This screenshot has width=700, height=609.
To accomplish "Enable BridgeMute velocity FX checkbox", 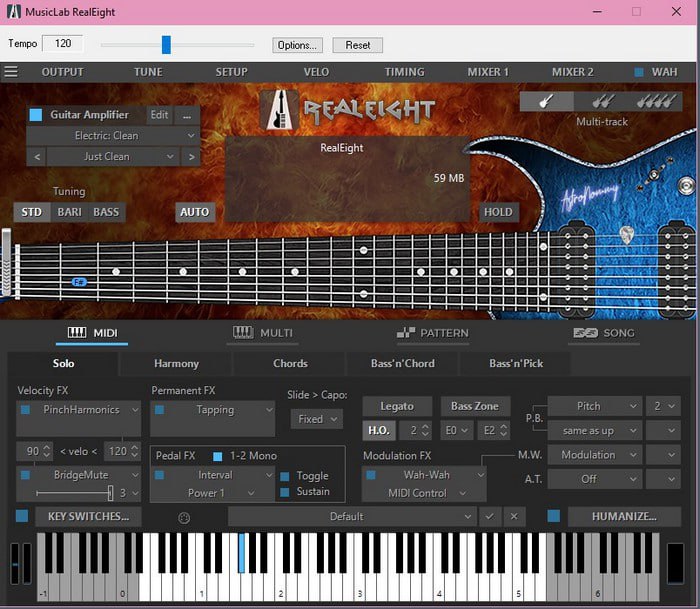I will tap(25, 475).
